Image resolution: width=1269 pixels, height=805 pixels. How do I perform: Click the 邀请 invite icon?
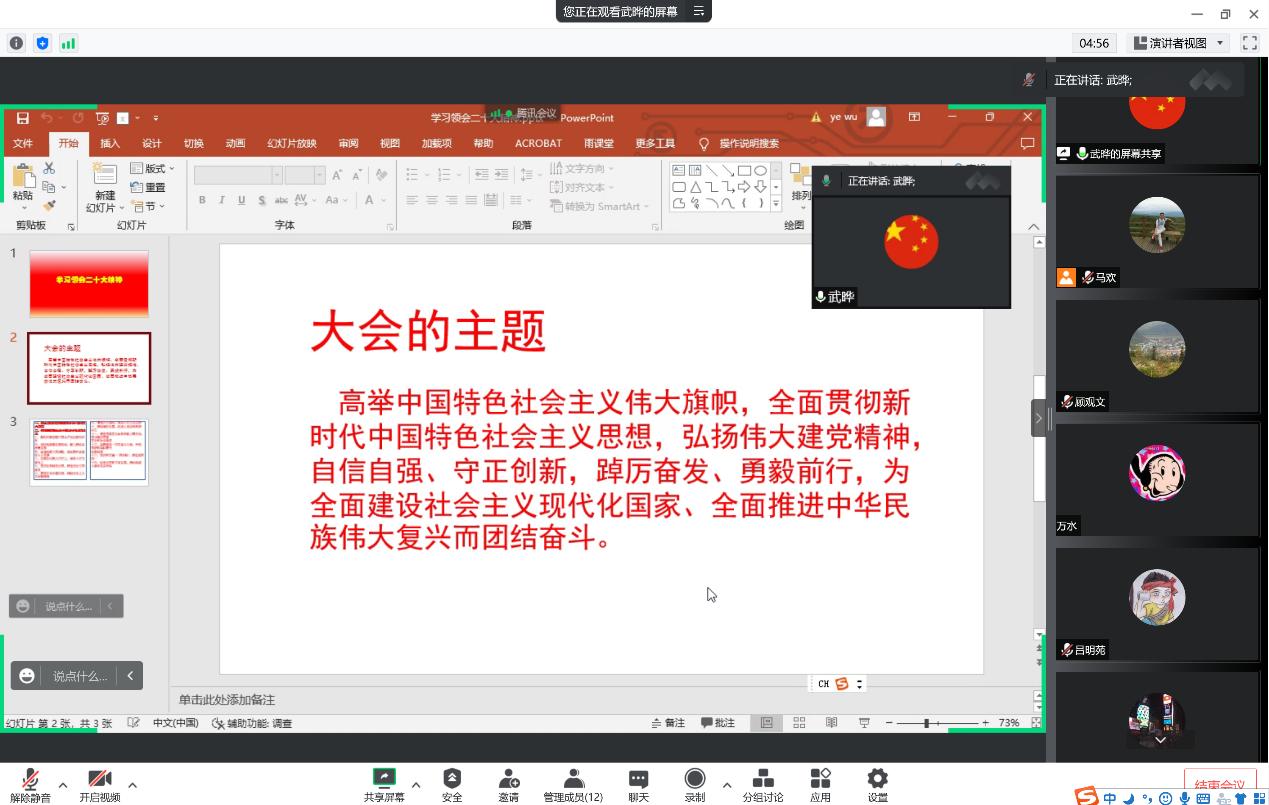click(x=508, y=784)
